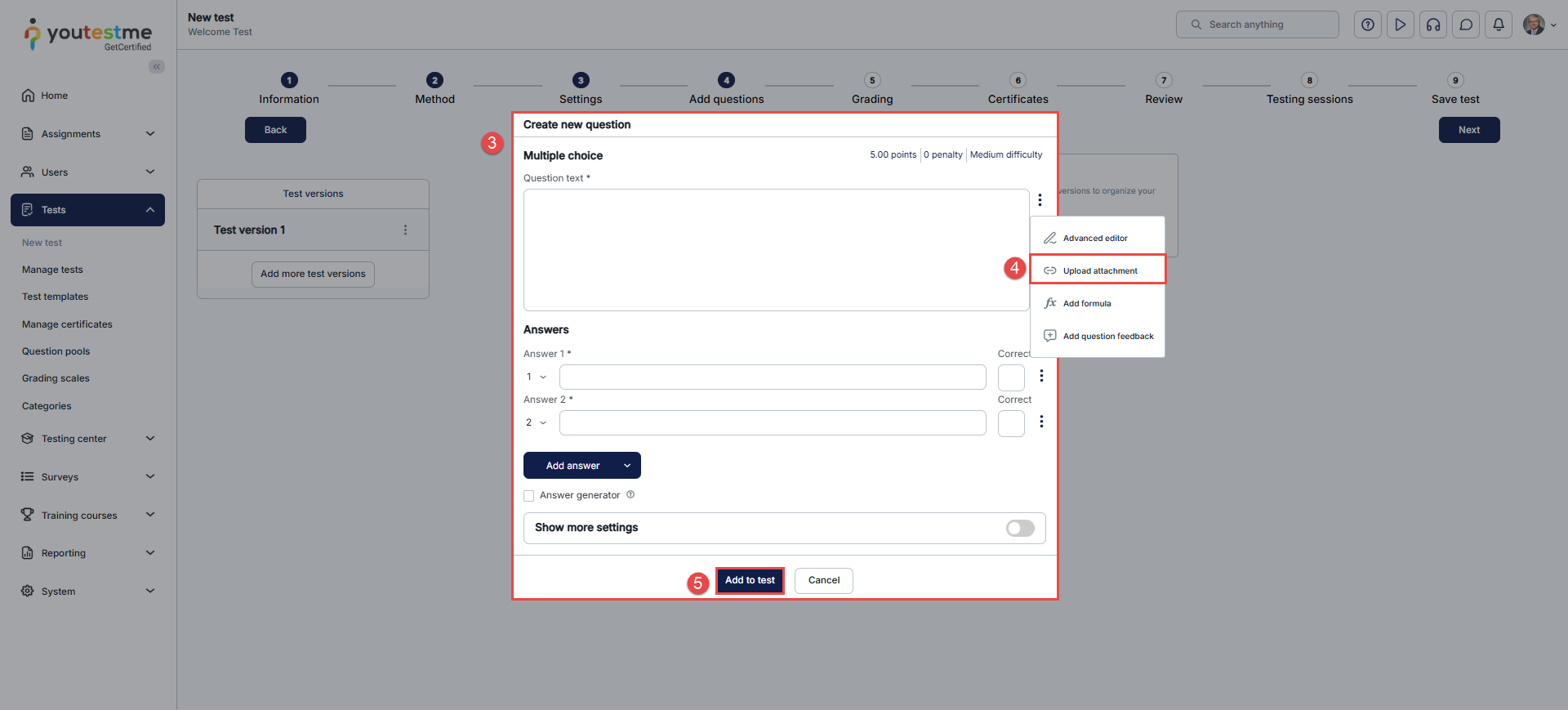The width and height of the screenshot is (1568, 710).
Task: Click the Answer 1 text field
Action: (773, 377)
